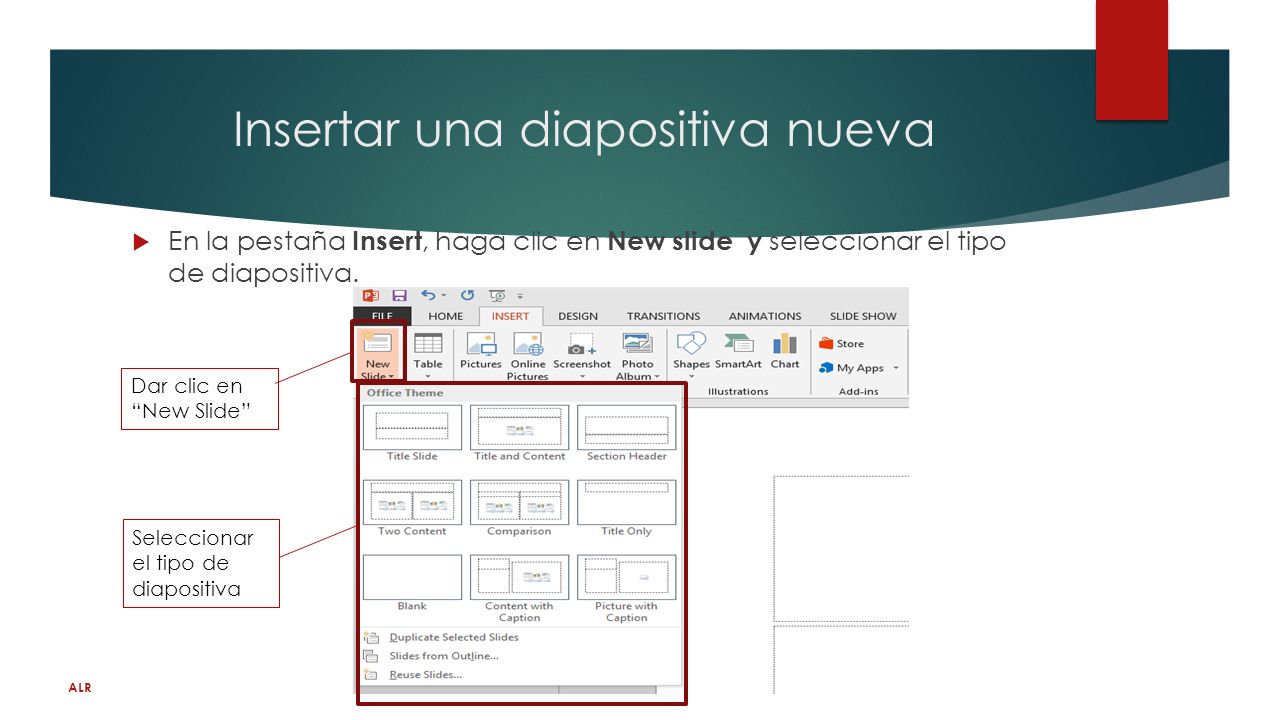This screenshot has width=1280, height=720.
Task: Open the ANIMATIONS tab
Action: [x=765, y=316]
